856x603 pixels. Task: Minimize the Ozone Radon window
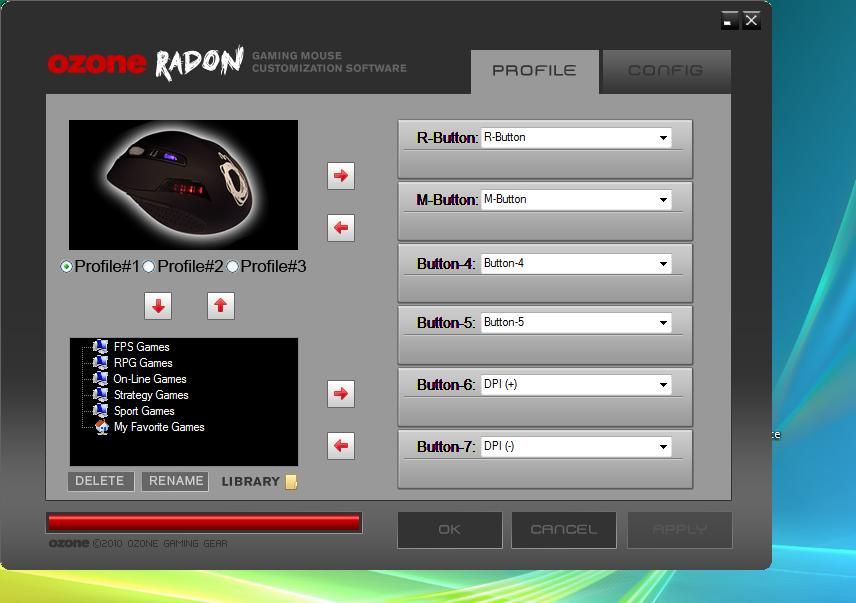tap(729, 20)
